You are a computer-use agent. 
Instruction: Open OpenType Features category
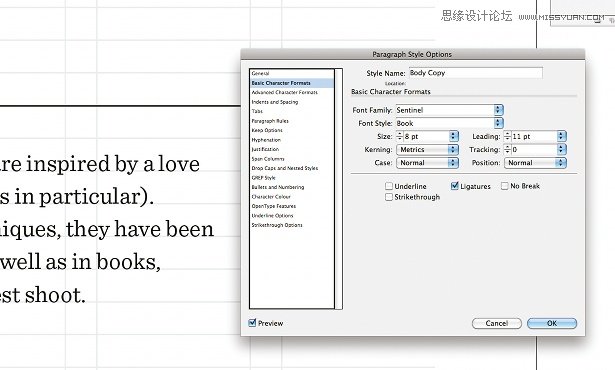(x=274, y=206)
